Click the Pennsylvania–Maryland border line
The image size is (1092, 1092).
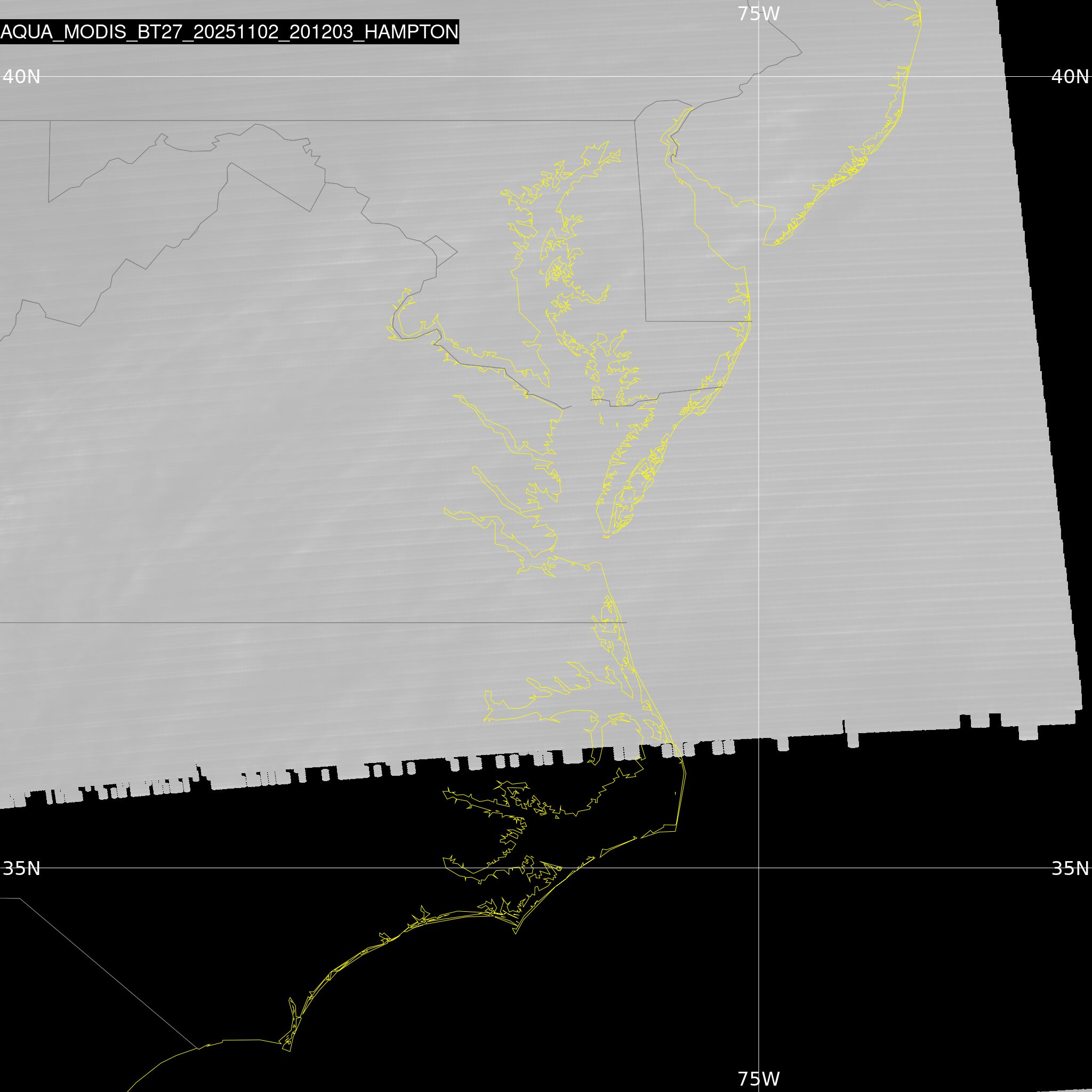point(339,121)
